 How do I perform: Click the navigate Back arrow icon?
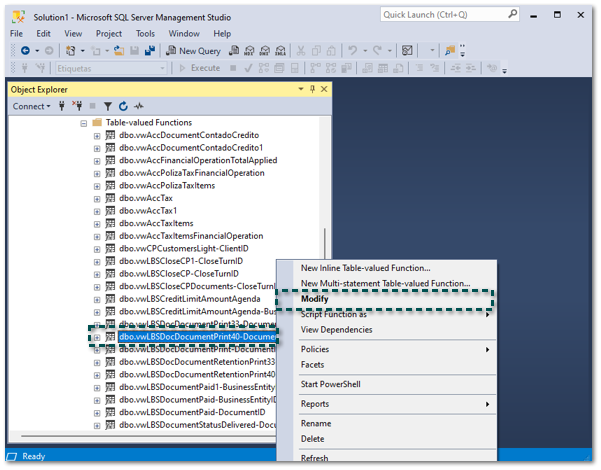25,51
